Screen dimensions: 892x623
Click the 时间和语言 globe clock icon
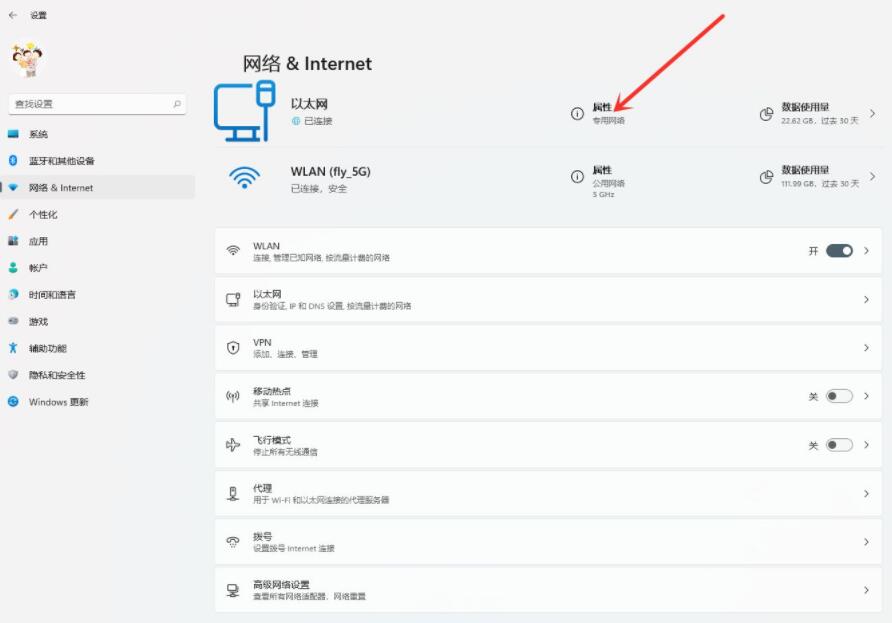pos(14,294)
